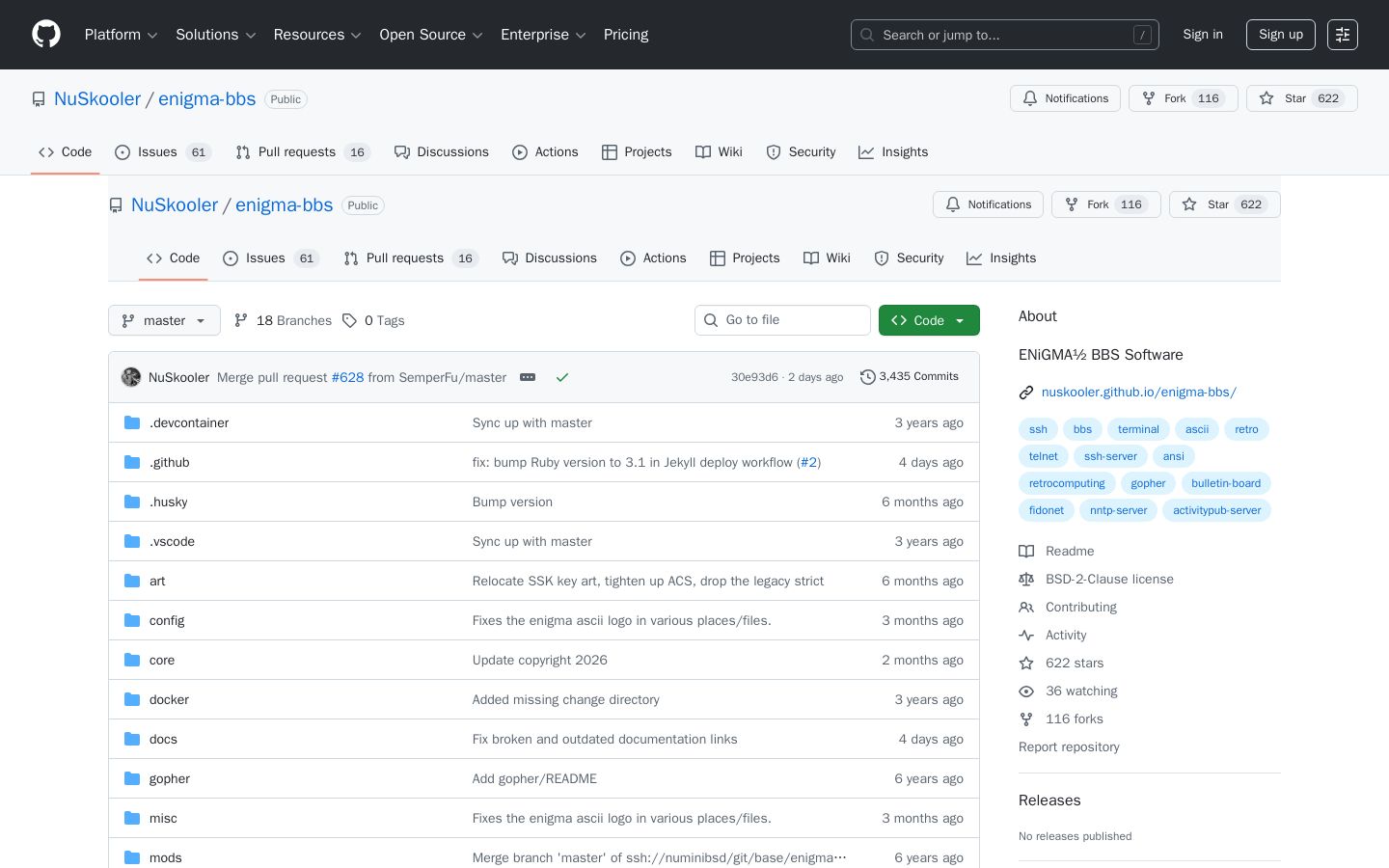This screenshot has height=868, width=1389.
Task: Go to the GitHub homepage via the logo
Action: click(46, 35)
